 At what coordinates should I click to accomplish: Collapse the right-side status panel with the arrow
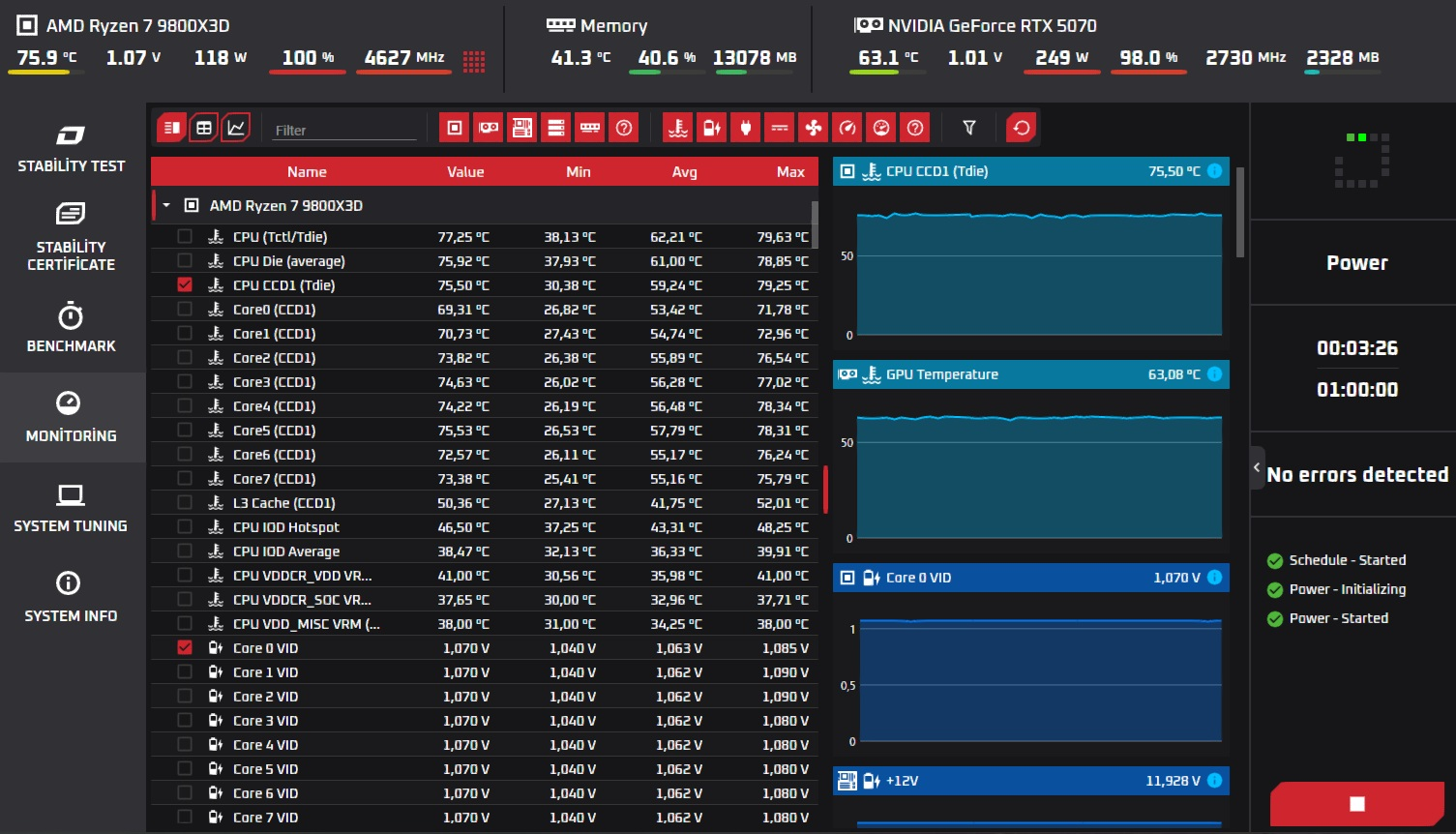(1257, 468)
